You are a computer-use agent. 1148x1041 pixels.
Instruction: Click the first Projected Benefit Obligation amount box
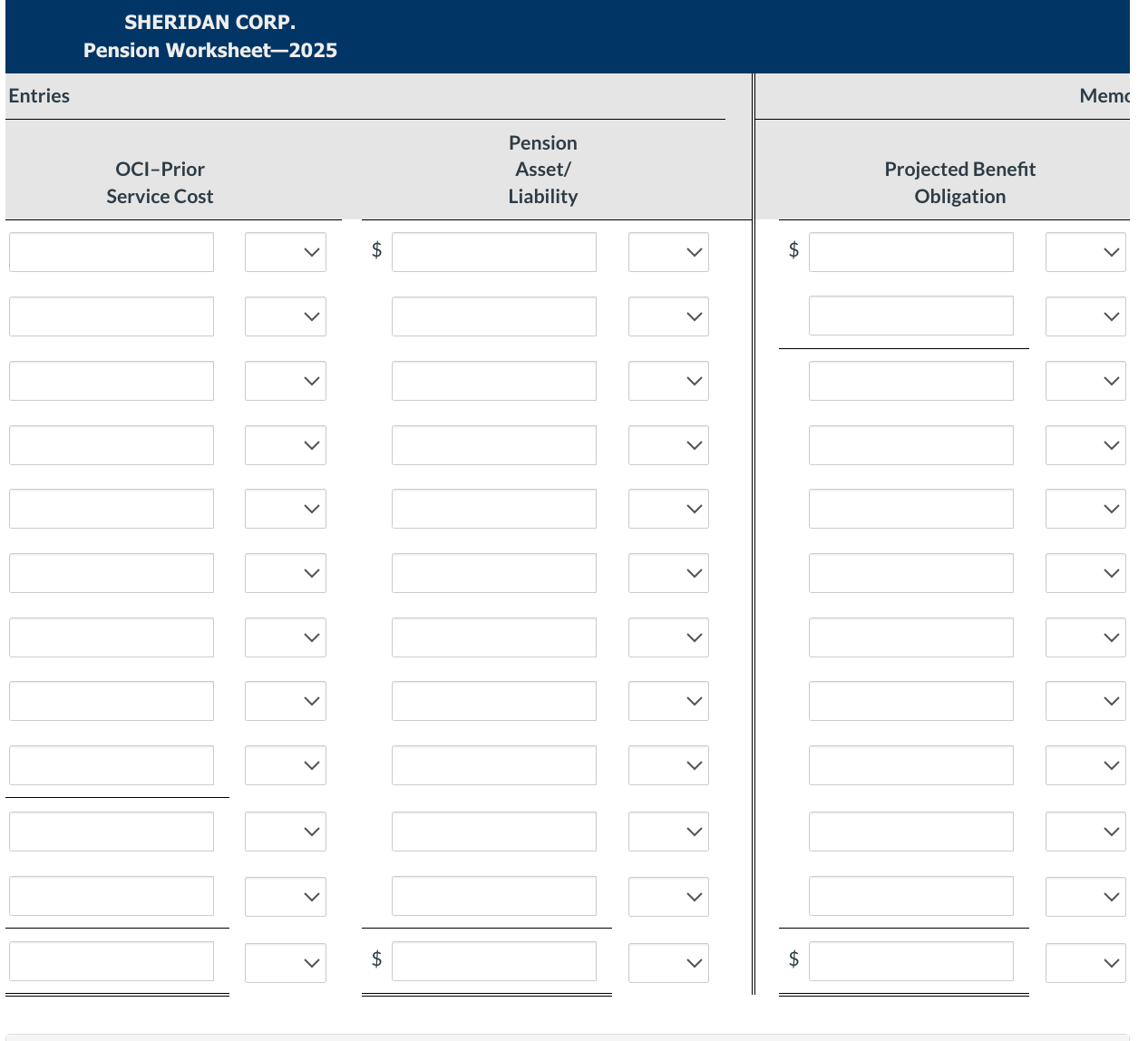(910, 252)
